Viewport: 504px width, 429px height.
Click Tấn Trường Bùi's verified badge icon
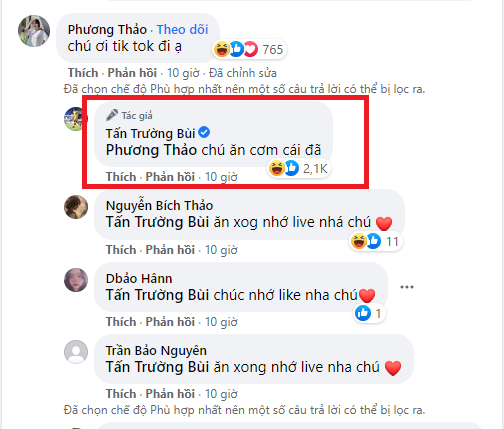click(204, 133)
